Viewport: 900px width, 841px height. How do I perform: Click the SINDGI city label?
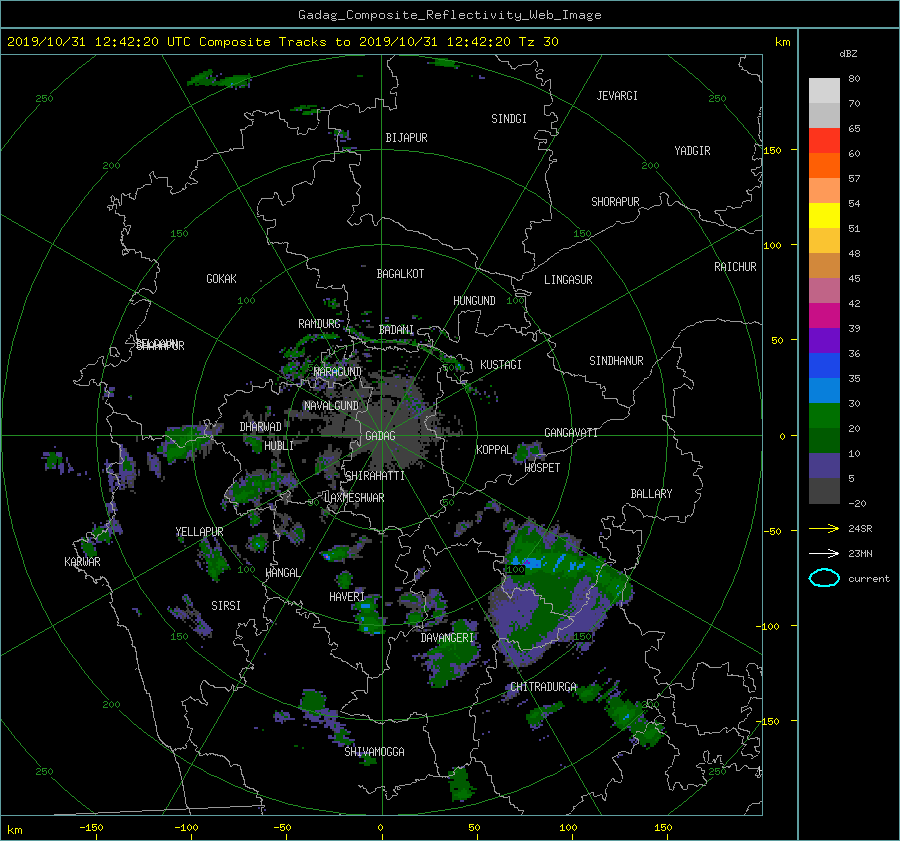coord(509,119)
